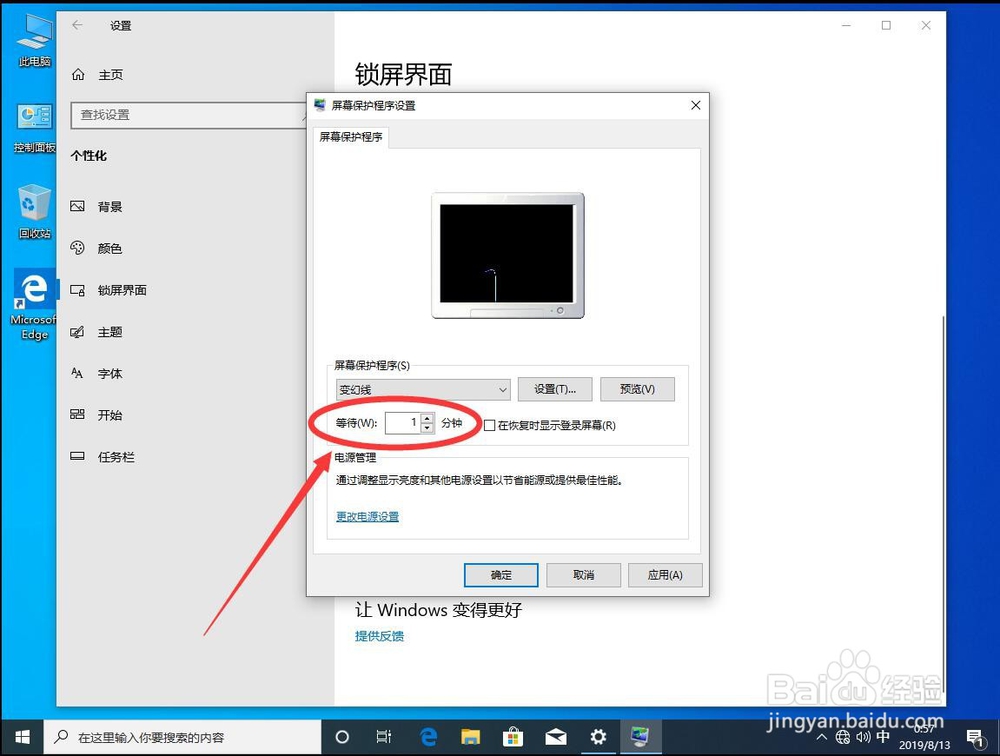Viewport: 1000px width, 756px height.
Task: Launch Microsoft Edge desktop shortcut
Action: pyautogui.click(x=34, y=305)
